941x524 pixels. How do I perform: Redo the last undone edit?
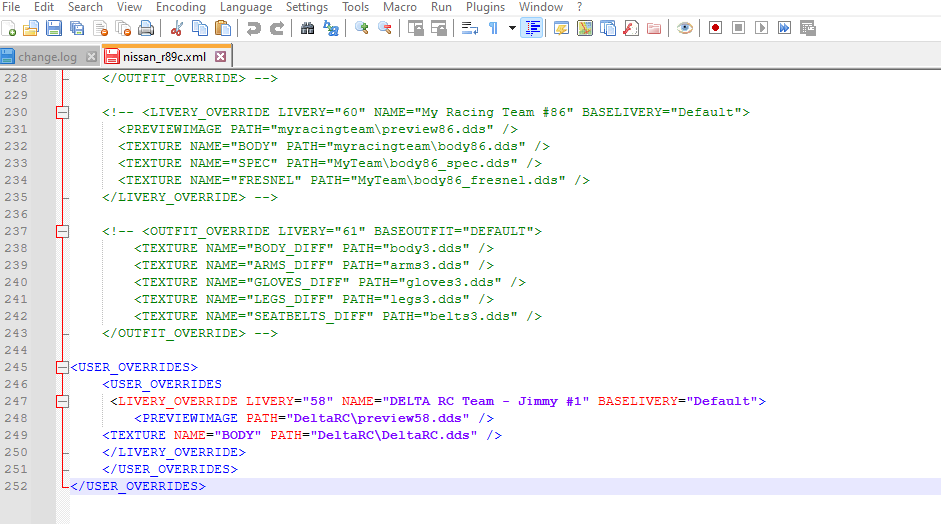pos(277,28)
